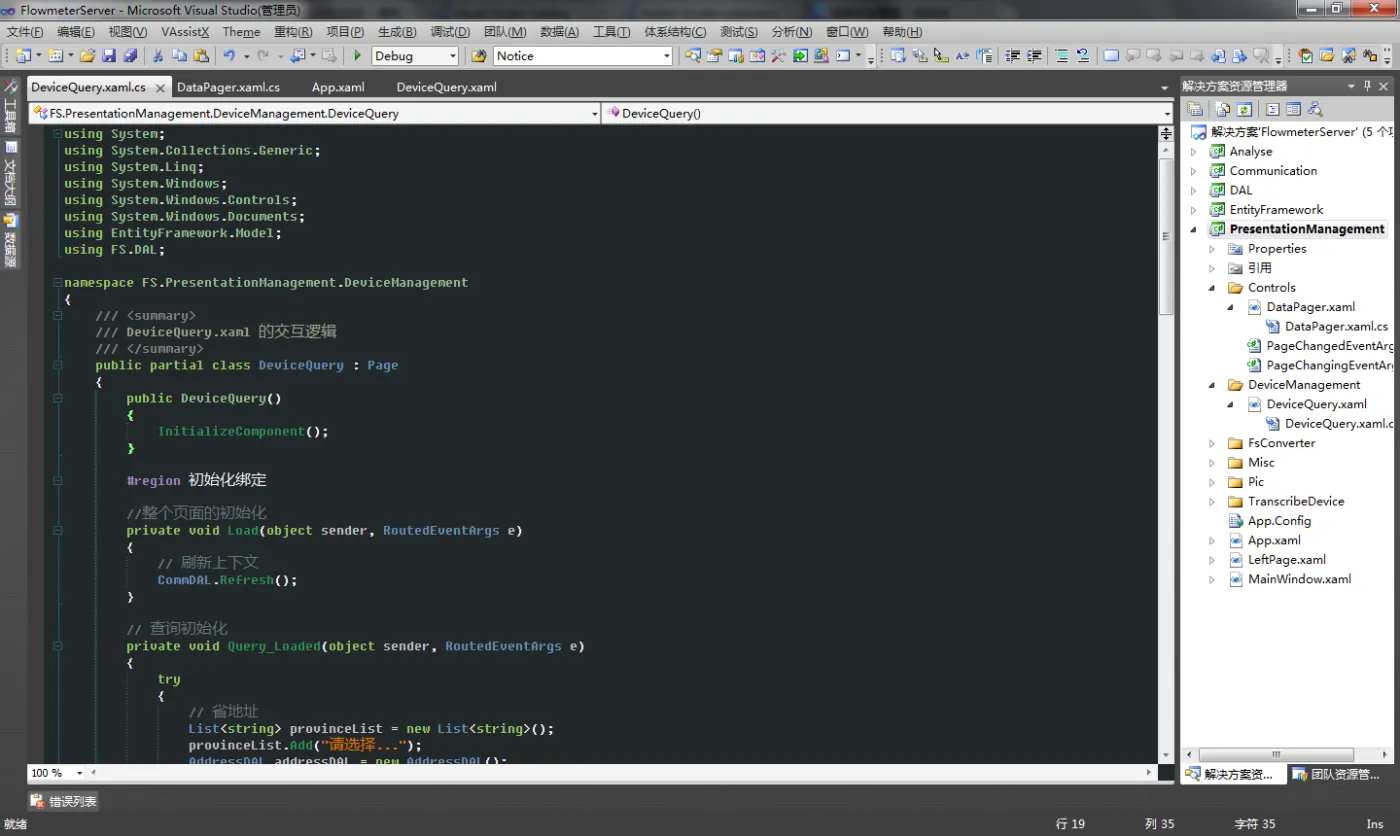Collapse the DeviceQuery class outline marker
The height and width of the screenshot is (836, 1400).
(x=56, y=366)
